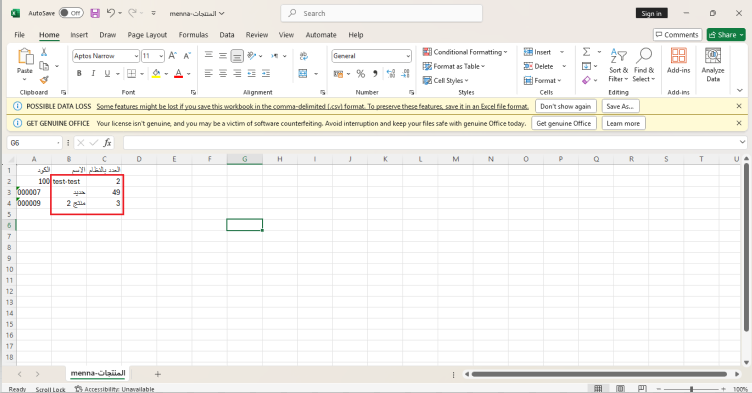Image resolution: width=752 pixels, height=393 pixels.
Task: Click the Format Painter brush icon
Action: coord(44,80)
